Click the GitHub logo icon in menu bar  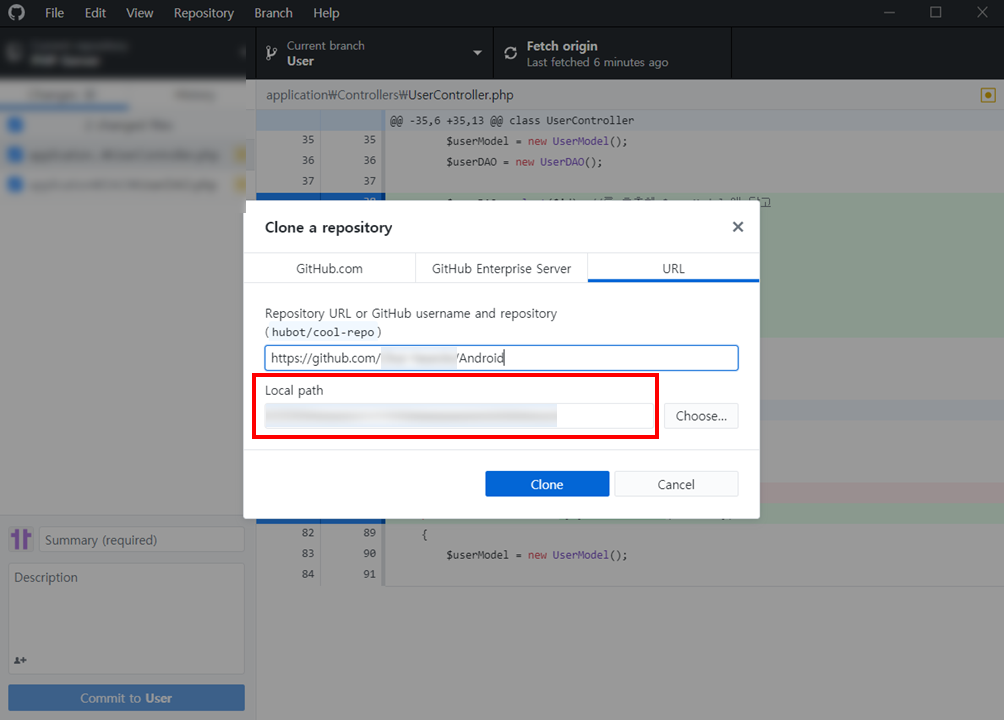point(17,13)
